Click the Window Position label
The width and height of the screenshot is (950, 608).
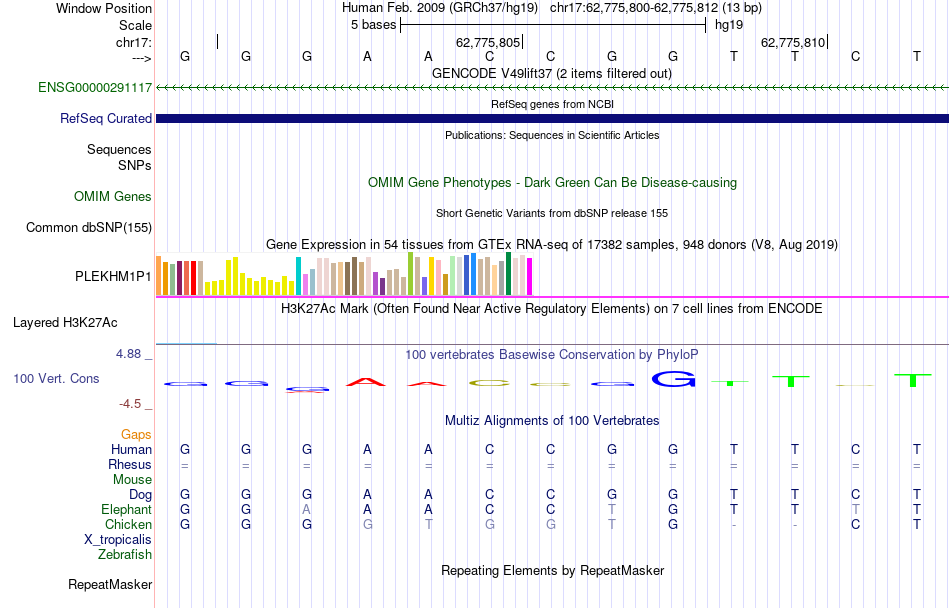[x=104, y=8]
